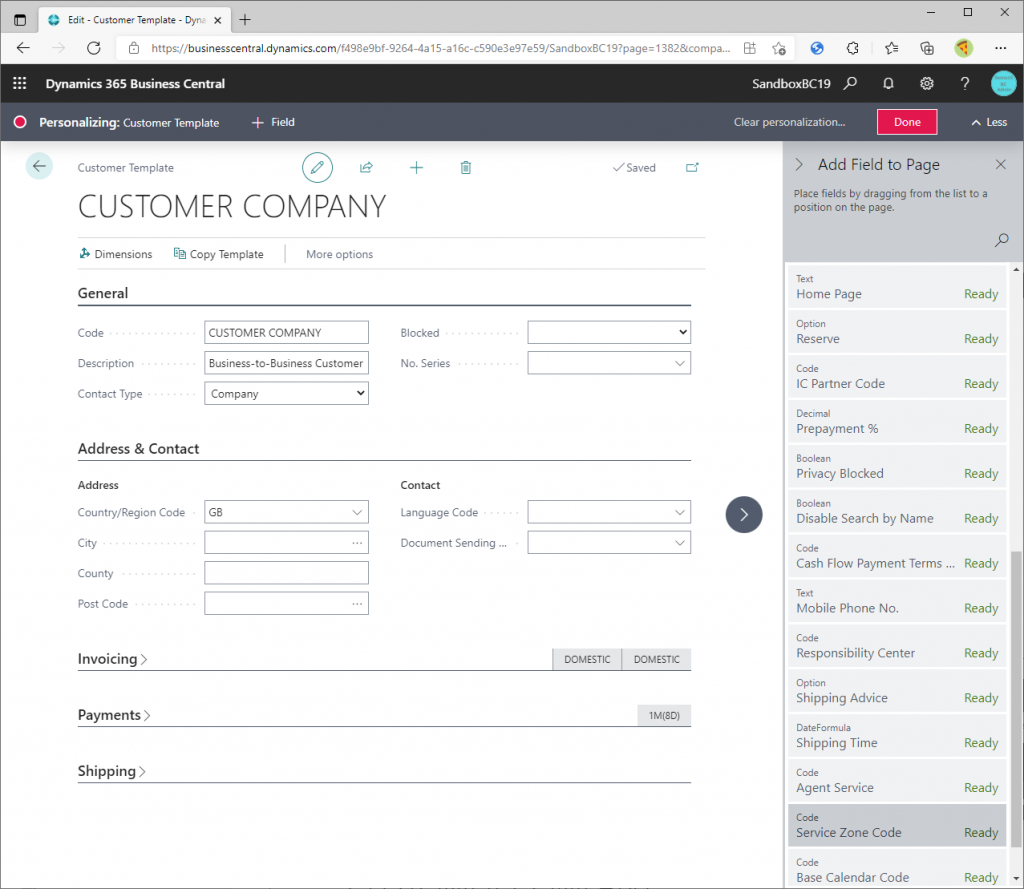The image size is (1024, 889).
Task: Open page in new window icon
Action: 692,168
